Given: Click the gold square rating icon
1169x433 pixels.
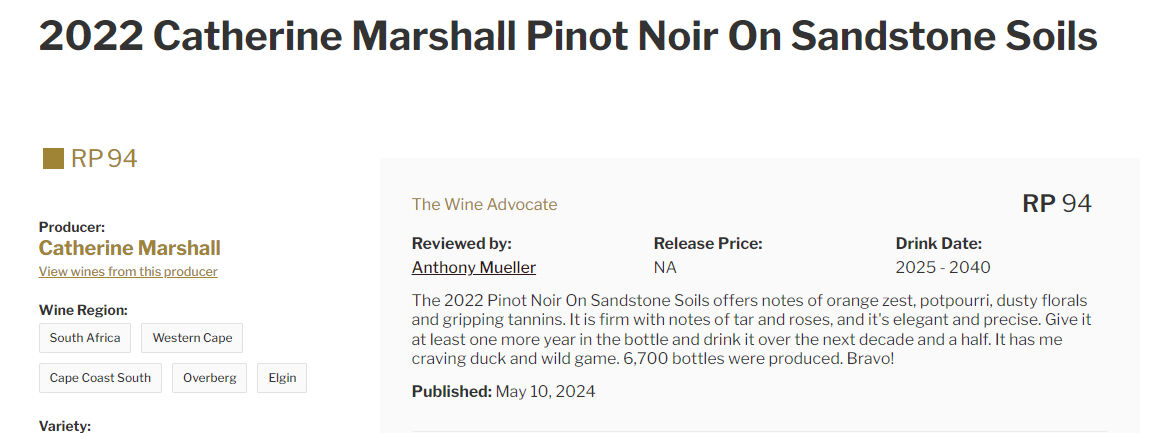Looking at the screenshot, I should [53, 159].
